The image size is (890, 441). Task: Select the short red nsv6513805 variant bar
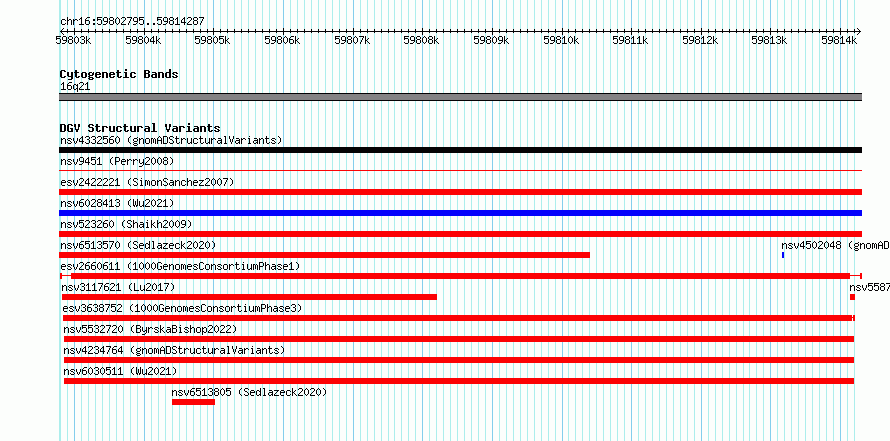[x=194, y=402]
